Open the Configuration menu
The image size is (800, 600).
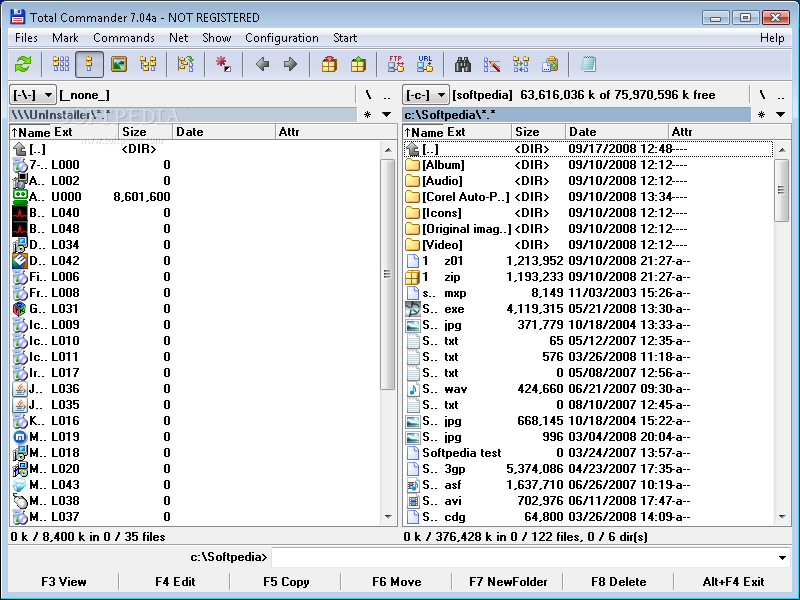coord(282,38)
